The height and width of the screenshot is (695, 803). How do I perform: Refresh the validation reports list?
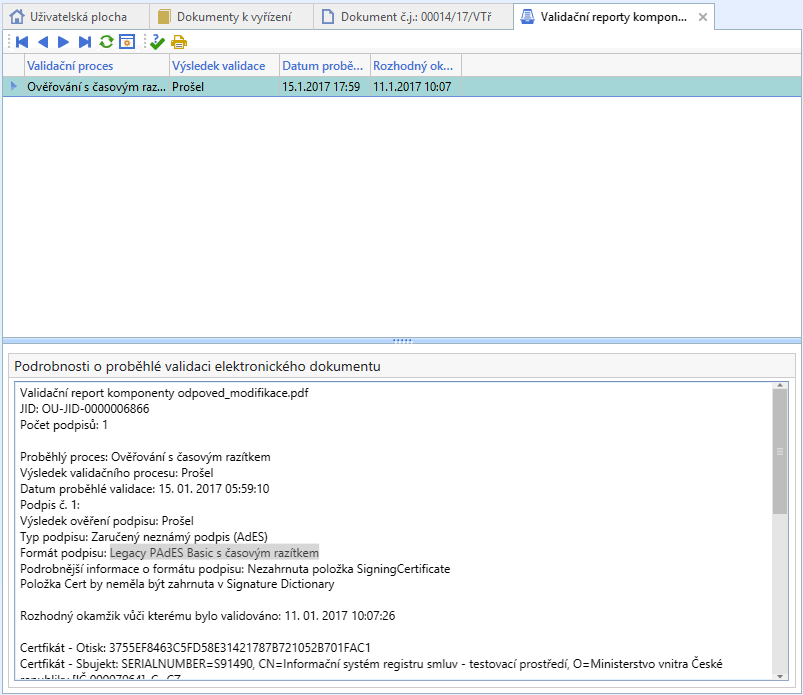click(x=106, y=42)
